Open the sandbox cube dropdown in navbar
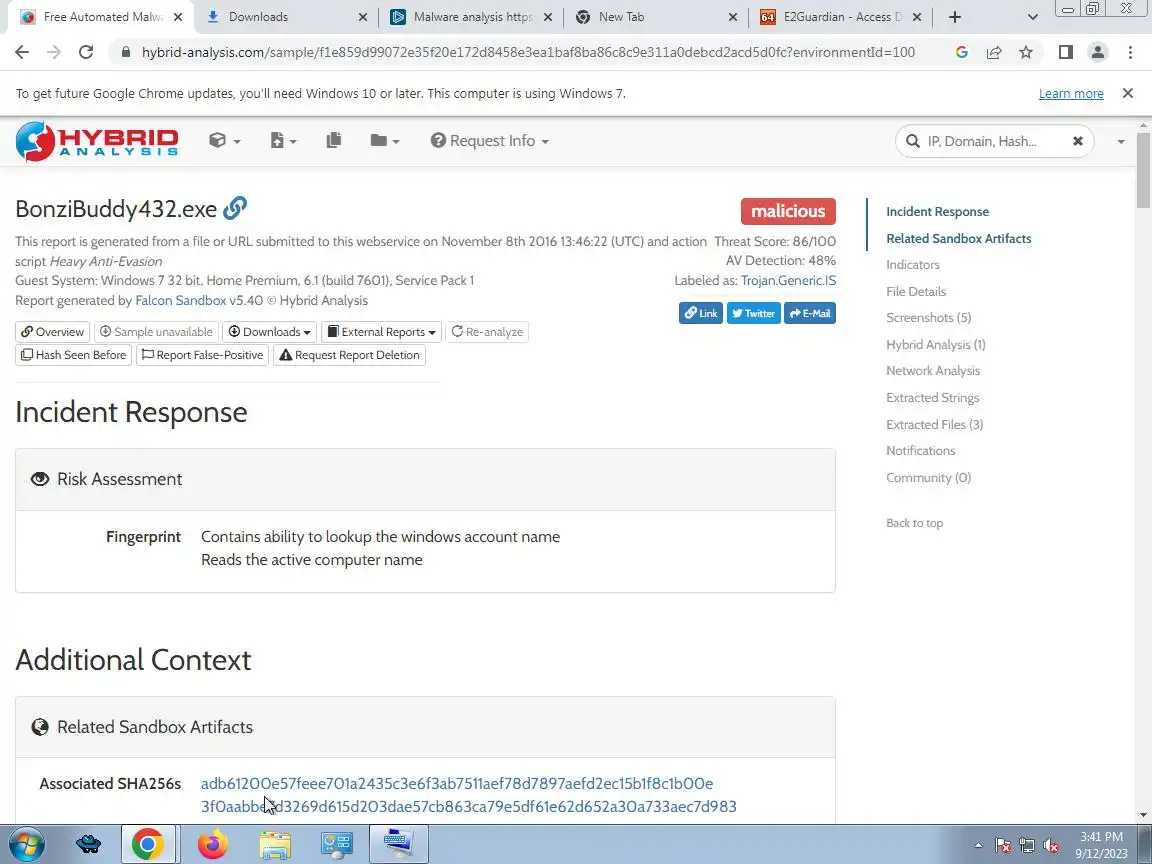This screenshot has width=1152, height=864. coord(224,140)
